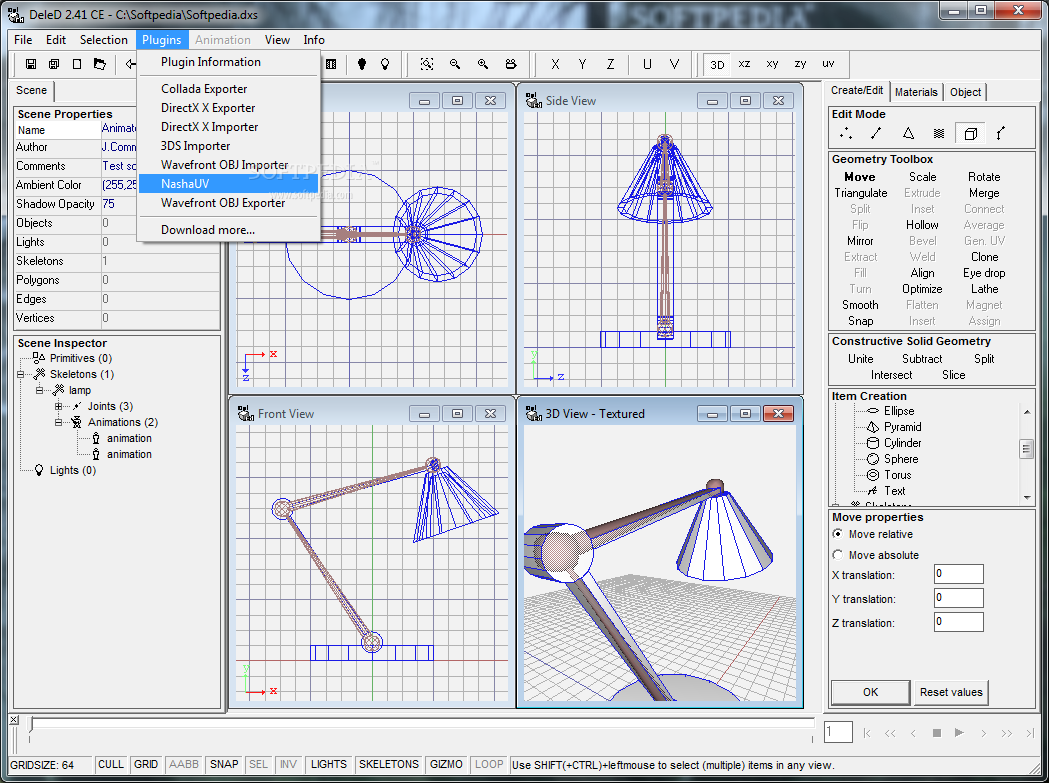Select triangle polygon edit mode icon
Screen dimensions: 1049x783
pos(908,133)
